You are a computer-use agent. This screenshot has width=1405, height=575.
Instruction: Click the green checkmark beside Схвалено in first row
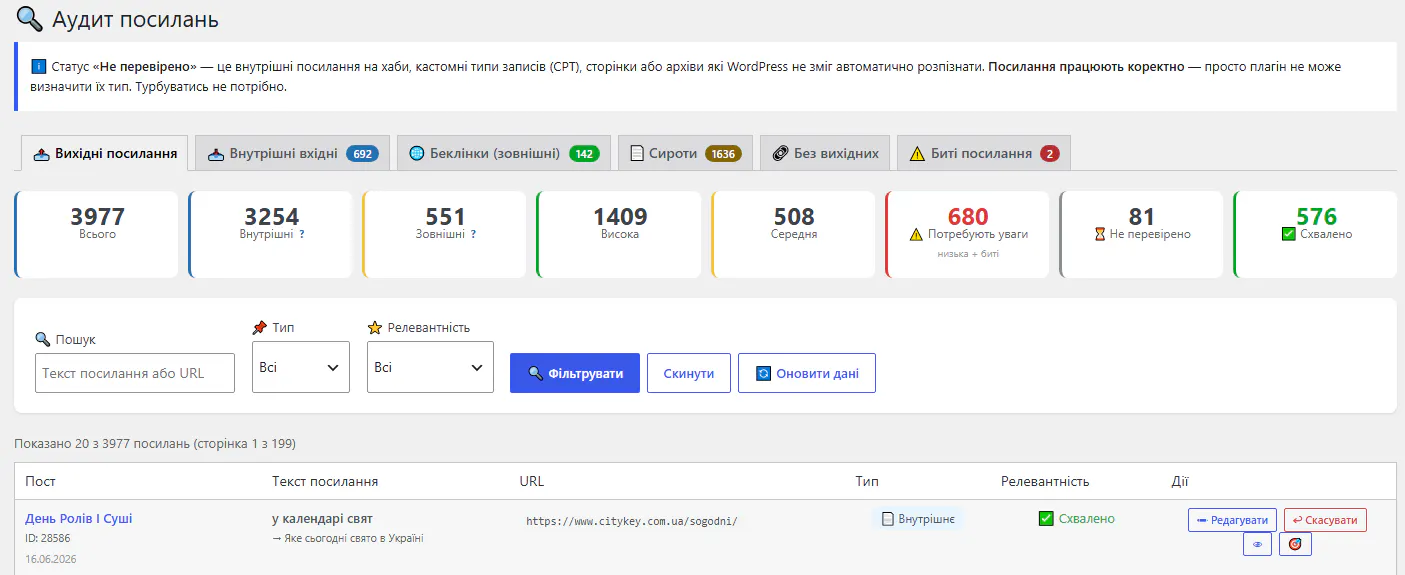pos(1046,518)
